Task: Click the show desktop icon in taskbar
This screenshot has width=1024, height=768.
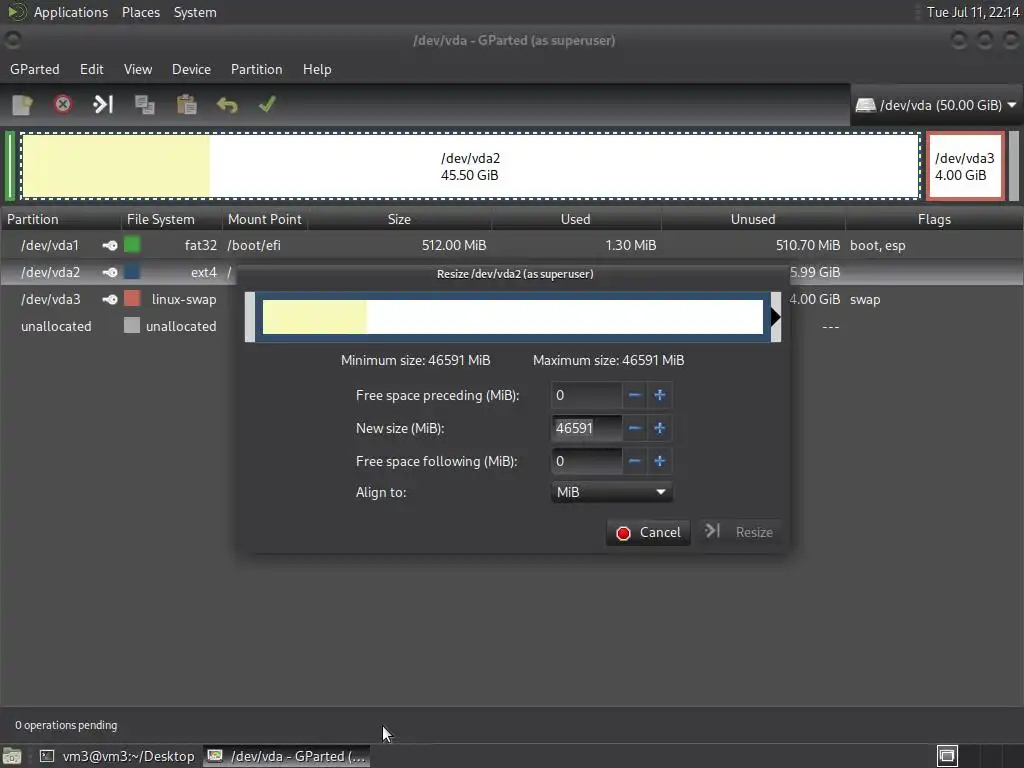Action: [x=12, y=756]
